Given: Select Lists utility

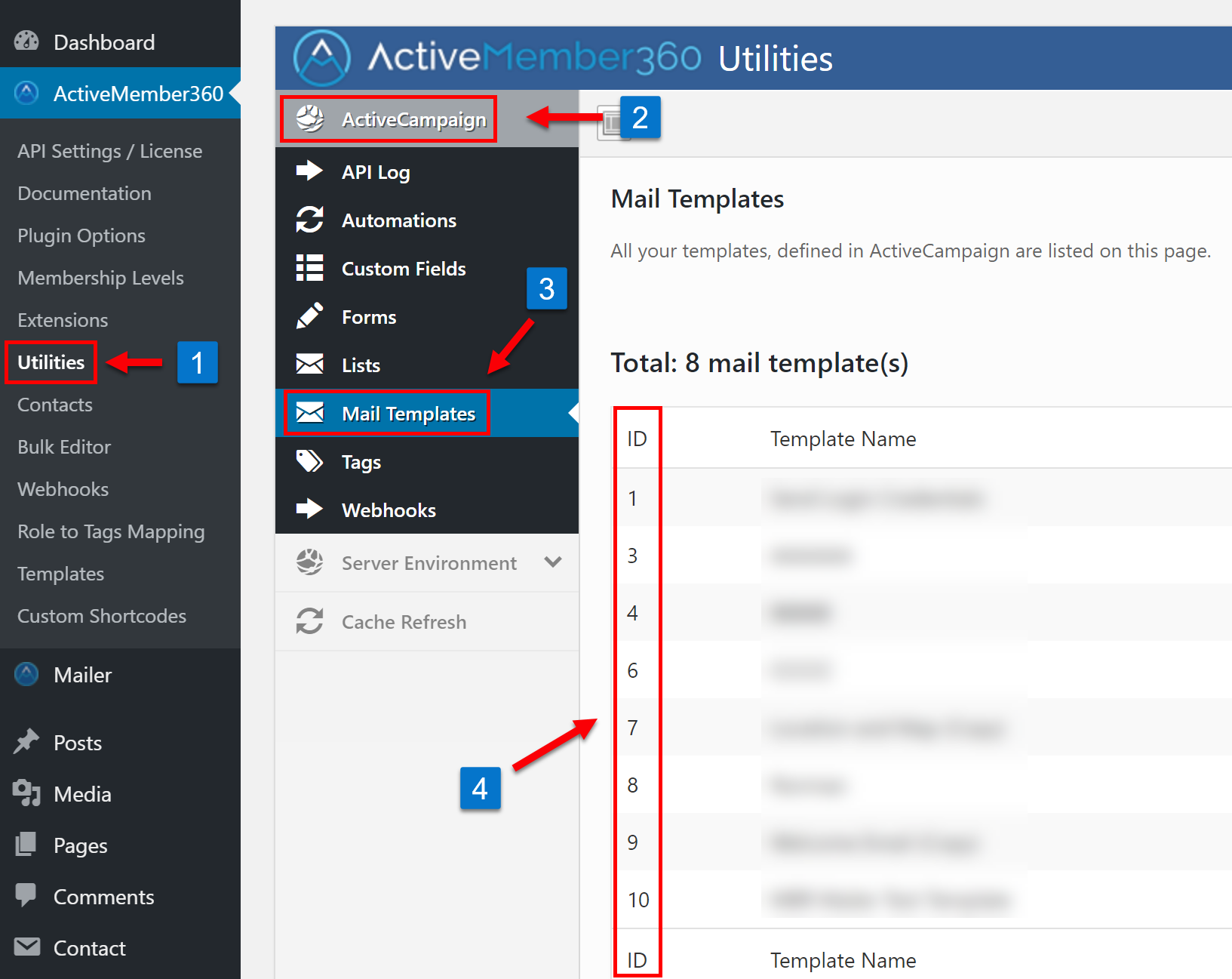Looking at the screenshot, I should [x=427, y=365].
